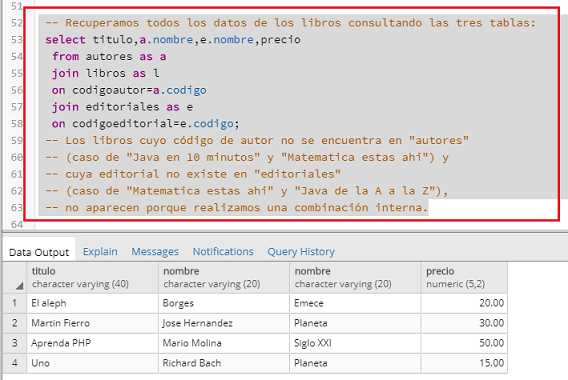Screen dimensions: 568x380
Task: Click line number 53 in the gutter
Action: pyautogui.click(x=16, y=39)
